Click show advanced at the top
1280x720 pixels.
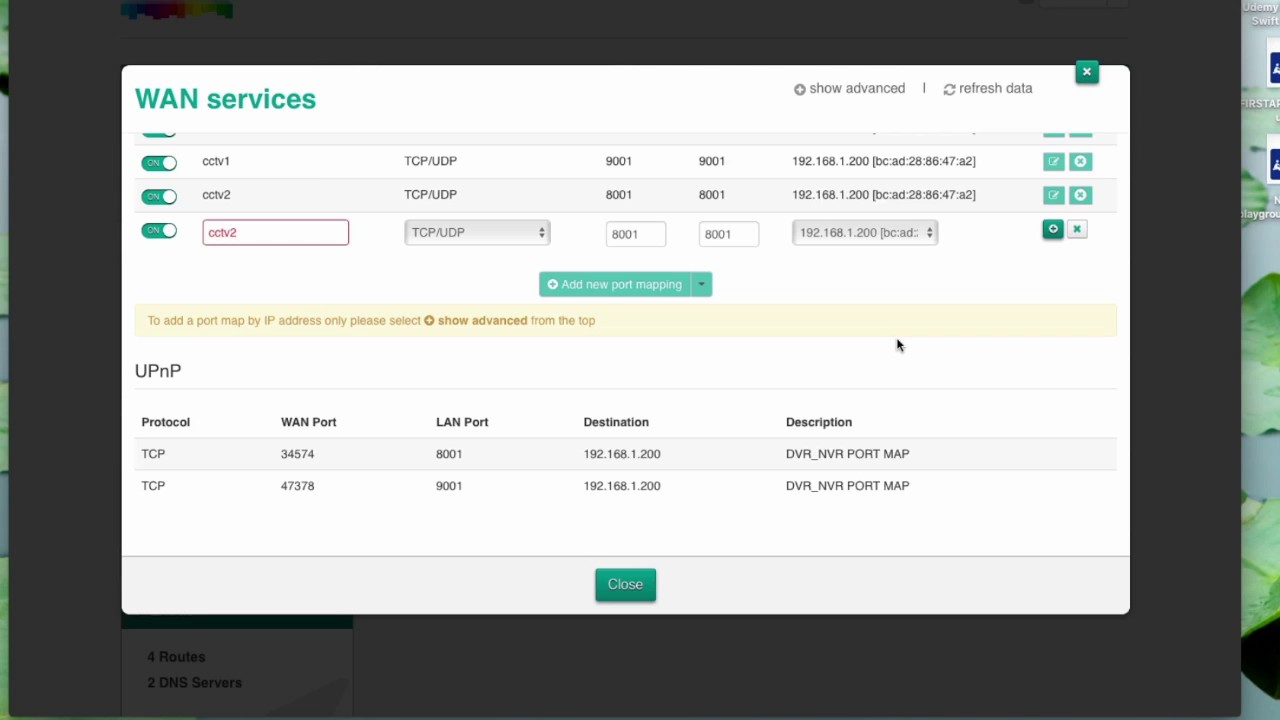click(849, 88)
